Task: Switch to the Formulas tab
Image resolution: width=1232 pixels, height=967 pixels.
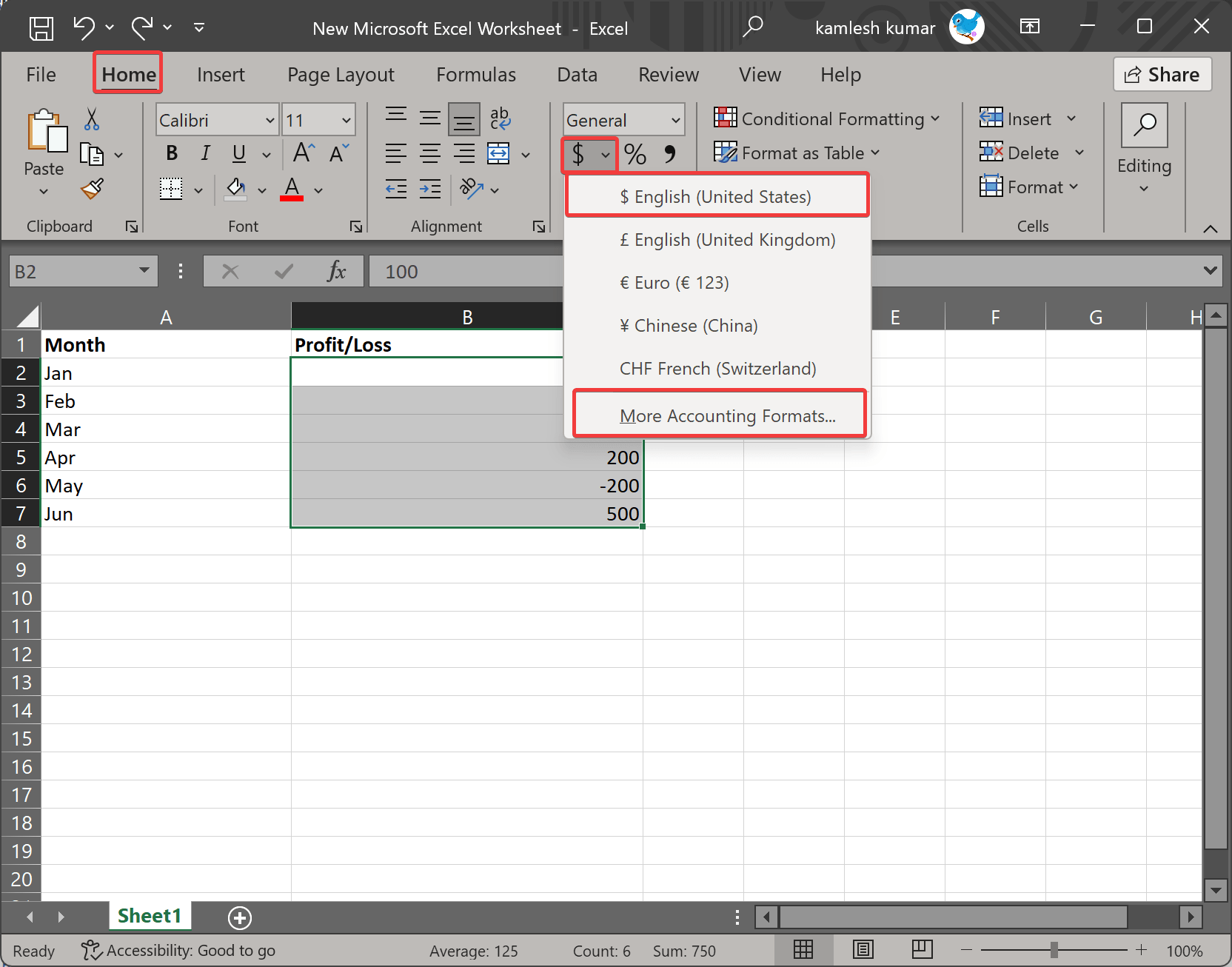Action: [476, 74]
